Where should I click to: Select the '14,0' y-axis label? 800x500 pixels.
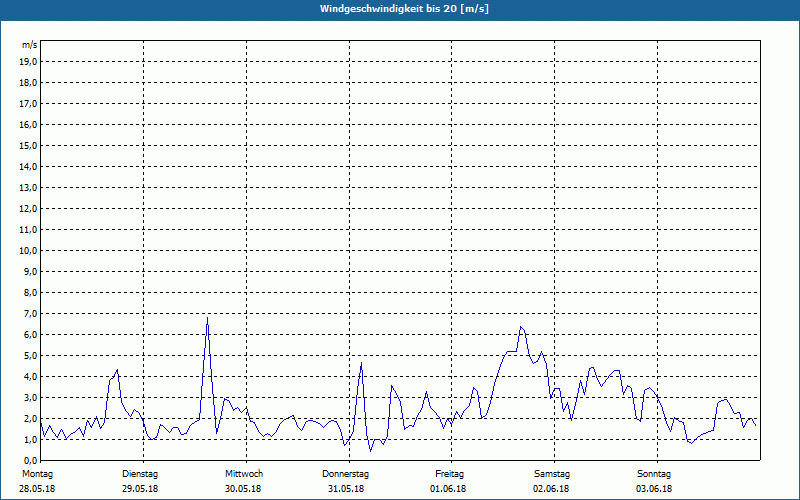pyautogui.click(x=28, y=166)
